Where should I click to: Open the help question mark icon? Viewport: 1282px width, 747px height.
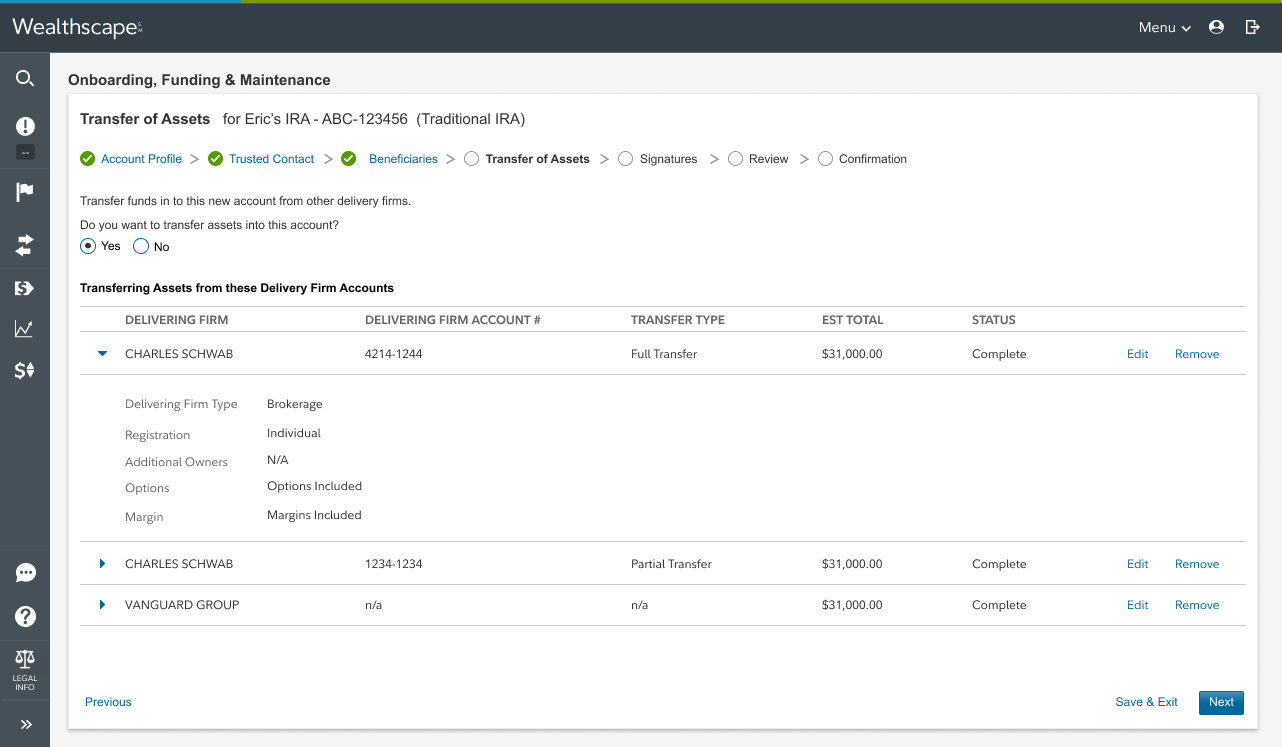point(25,616)
